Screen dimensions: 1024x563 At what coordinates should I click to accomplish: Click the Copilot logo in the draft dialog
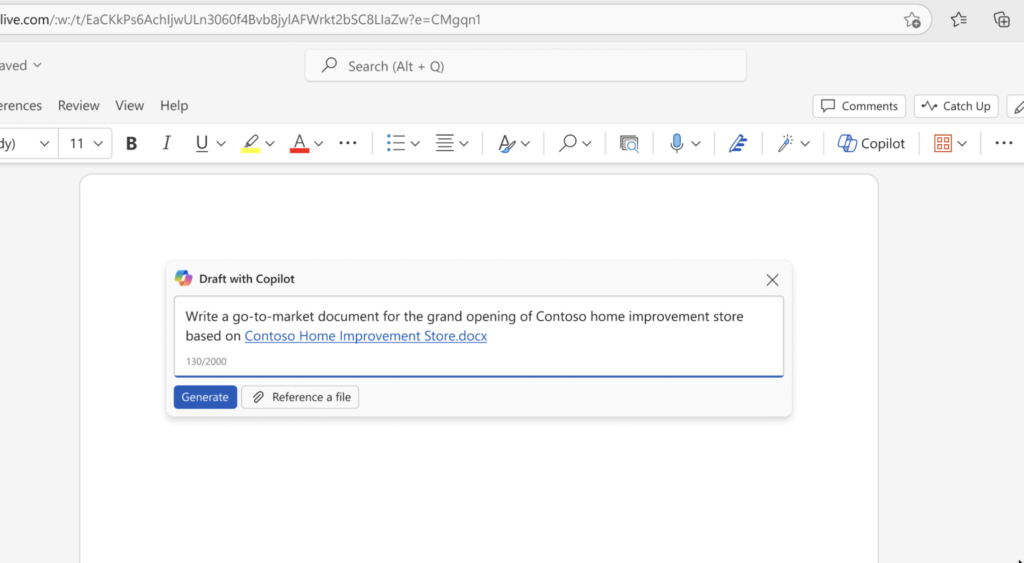coord(184,279)
